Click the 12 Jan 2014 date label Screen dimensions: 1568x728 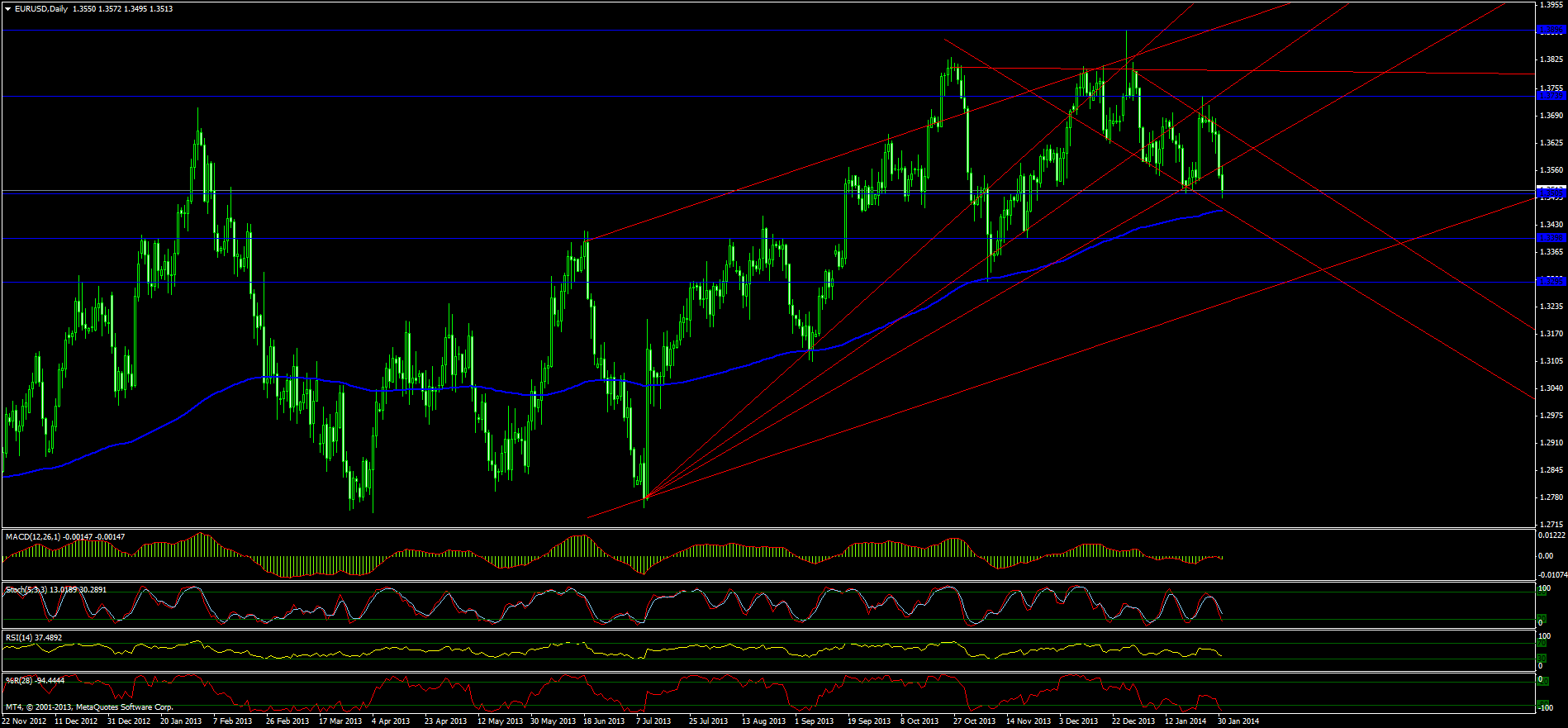pyautogui.click(x=1186, y=721)
